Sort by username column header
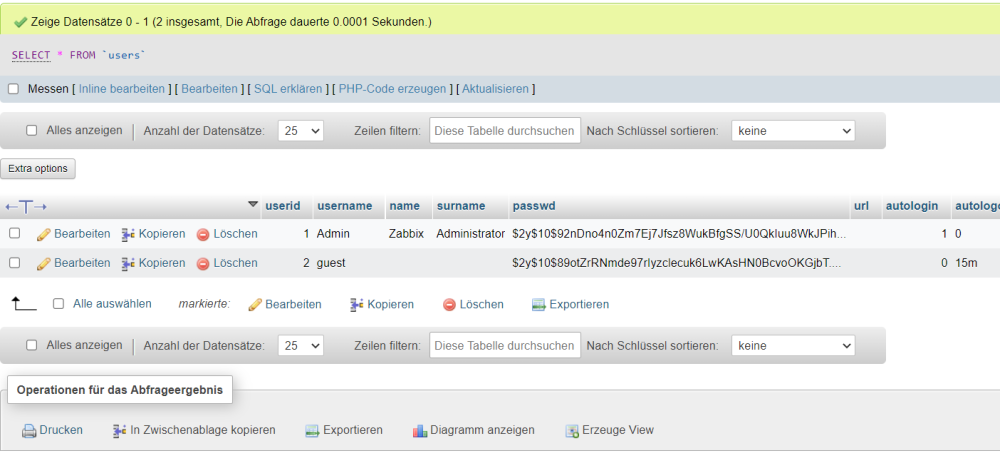Viewport: 1000px width, 461px height. coord(344,206)
